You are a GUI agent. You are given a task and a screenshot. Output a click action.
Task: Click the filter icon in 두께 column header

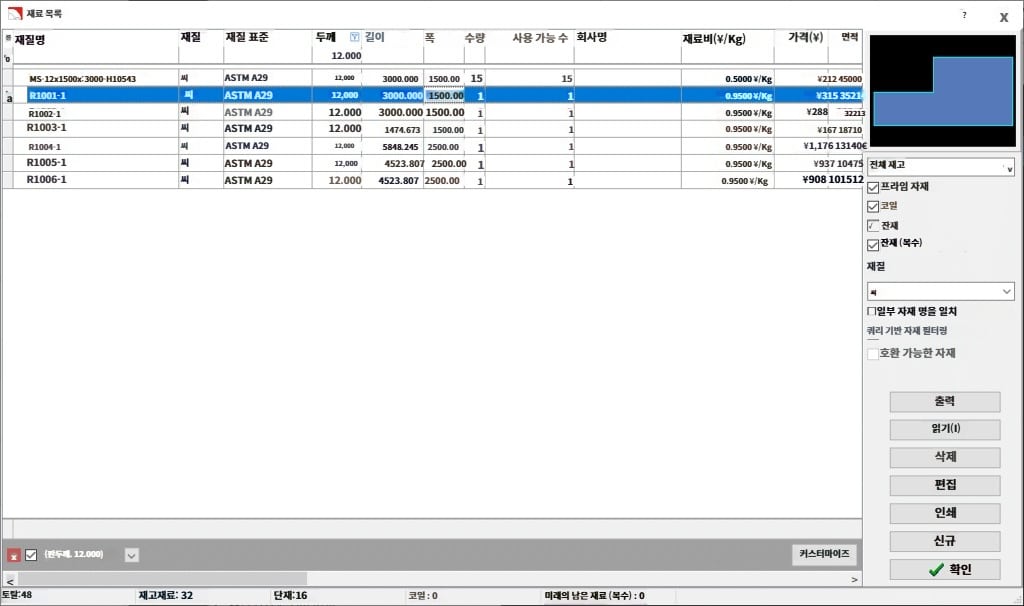(x=354, y=37)
